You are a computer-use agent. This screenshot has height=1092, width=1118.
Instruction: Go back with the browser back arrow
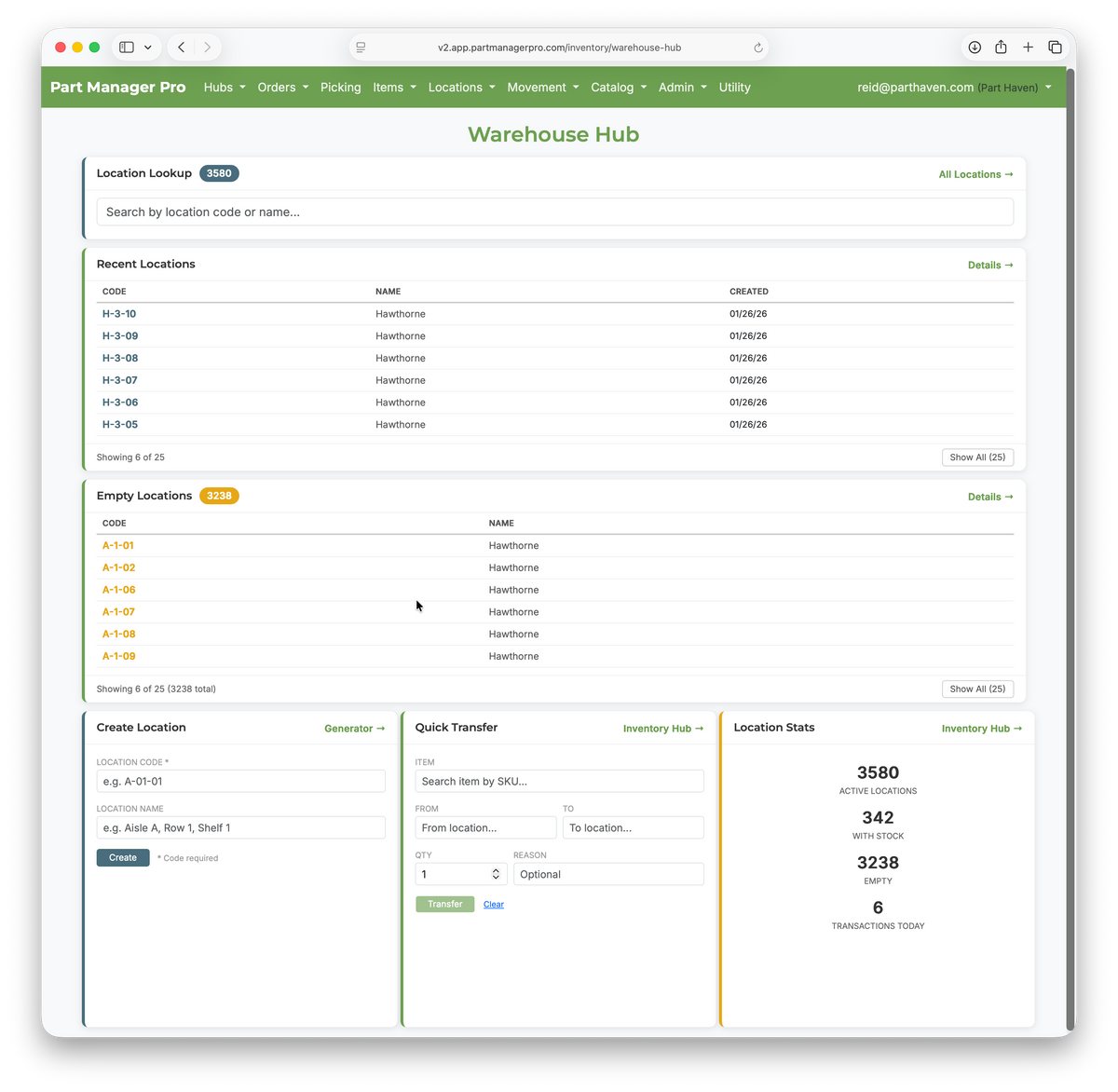pos(182,48)
